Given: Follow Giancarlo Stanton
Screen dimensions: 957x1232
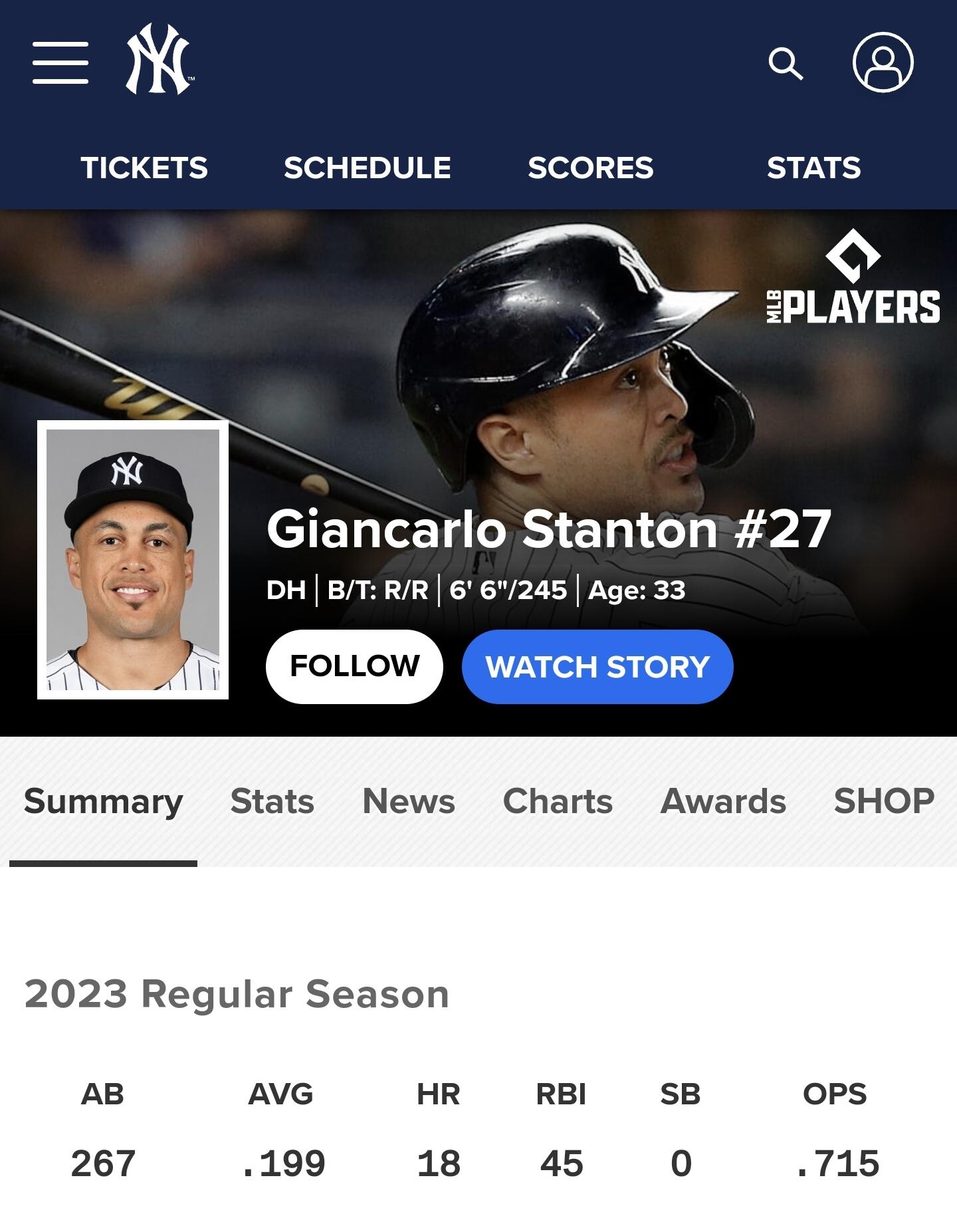Looking at the screenshot, I should point(354,666).
